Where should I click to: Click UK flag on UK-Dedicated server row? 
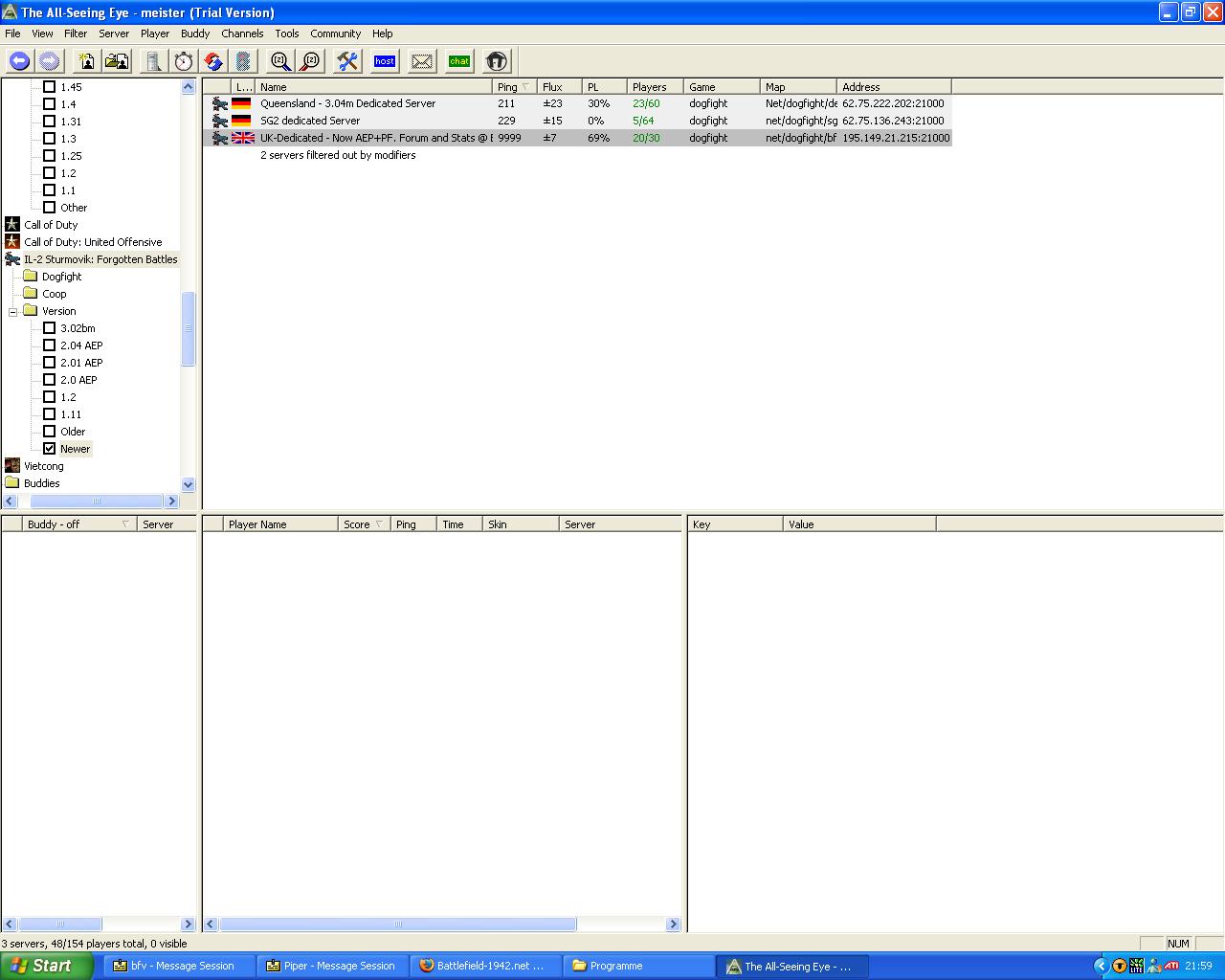[242, 138]
